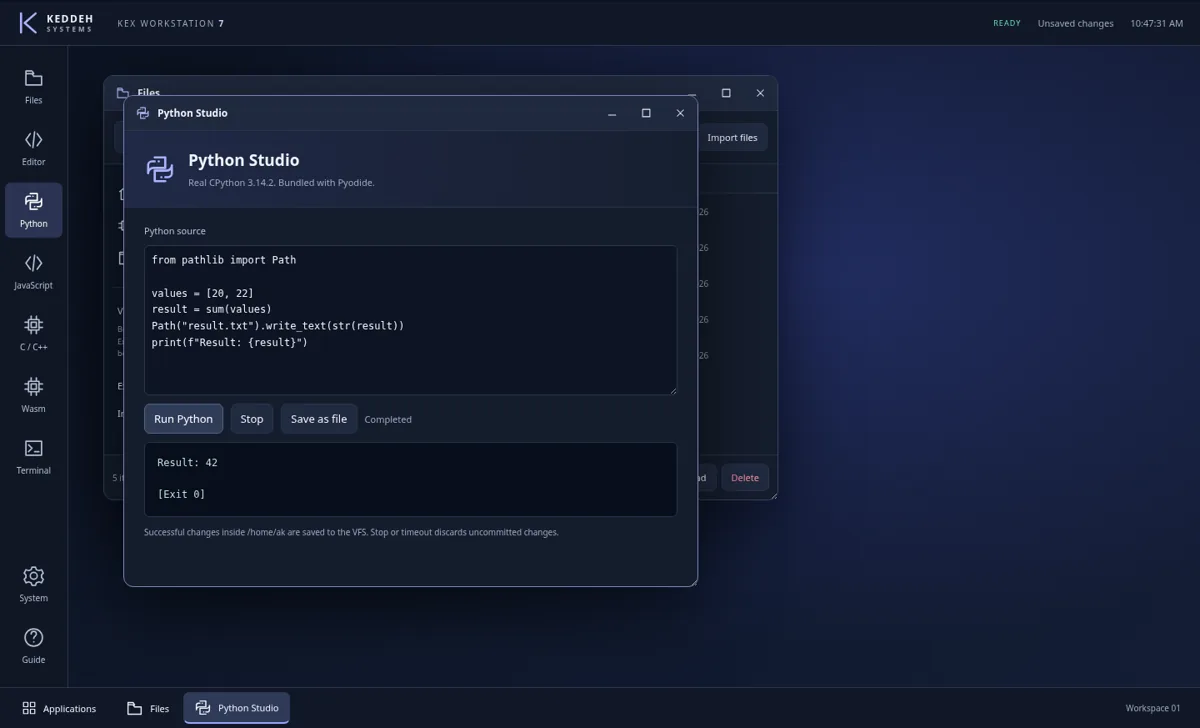Click the Files window title bar folder icon
The height and width of the screenshot is (728, 1200).
click(123, 93)
